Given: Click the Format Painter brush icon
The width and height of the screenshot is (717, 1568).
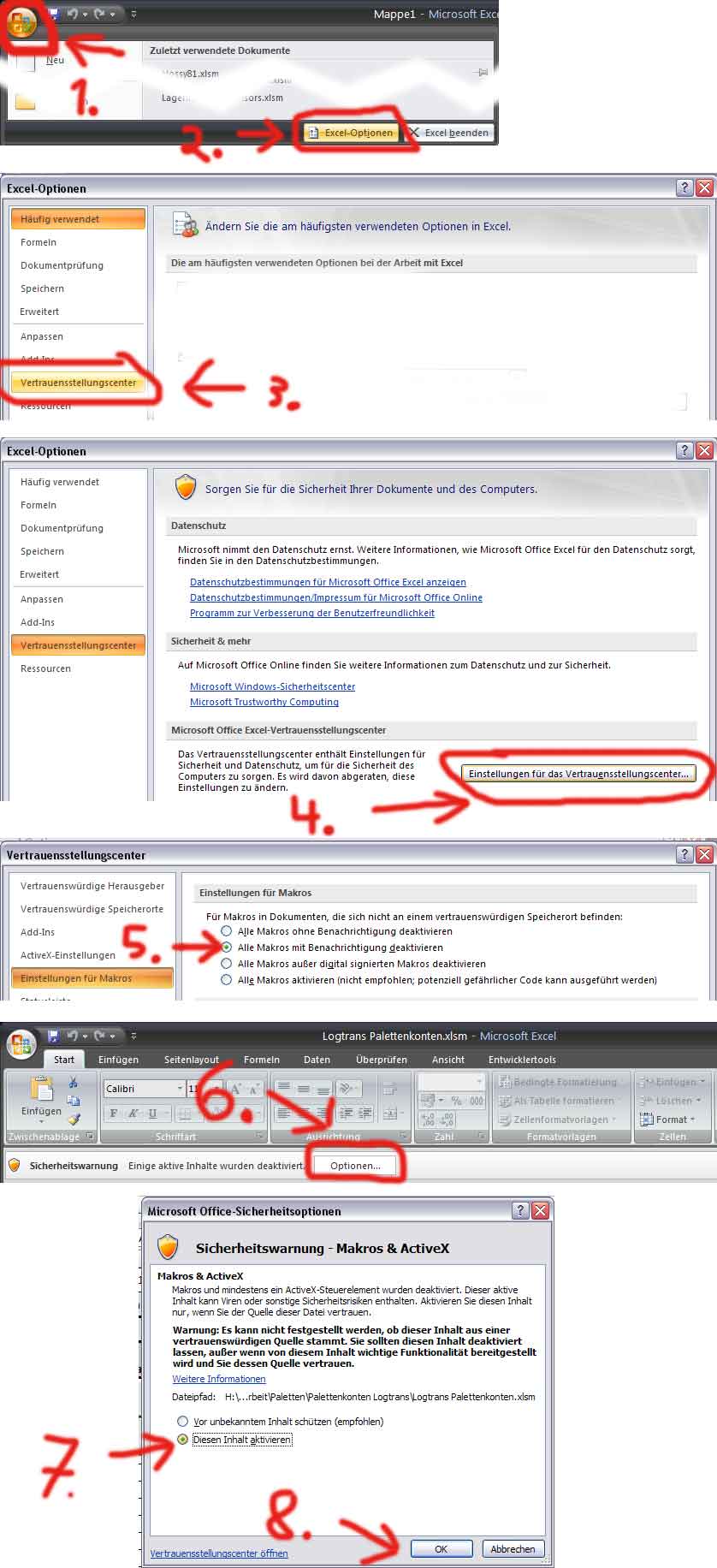Looking at the screenshot, I should tap(74, 1119).
